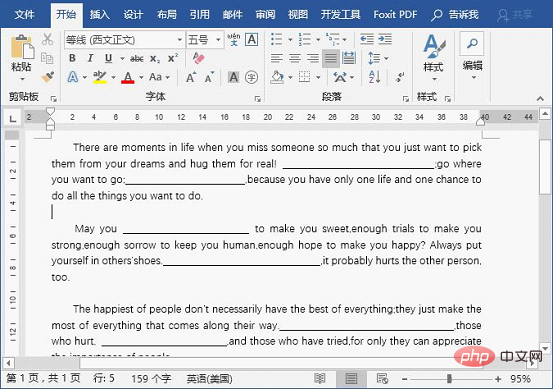Increase paragraph indent
This screenshot has height=389, width=553.
(385, 39)
